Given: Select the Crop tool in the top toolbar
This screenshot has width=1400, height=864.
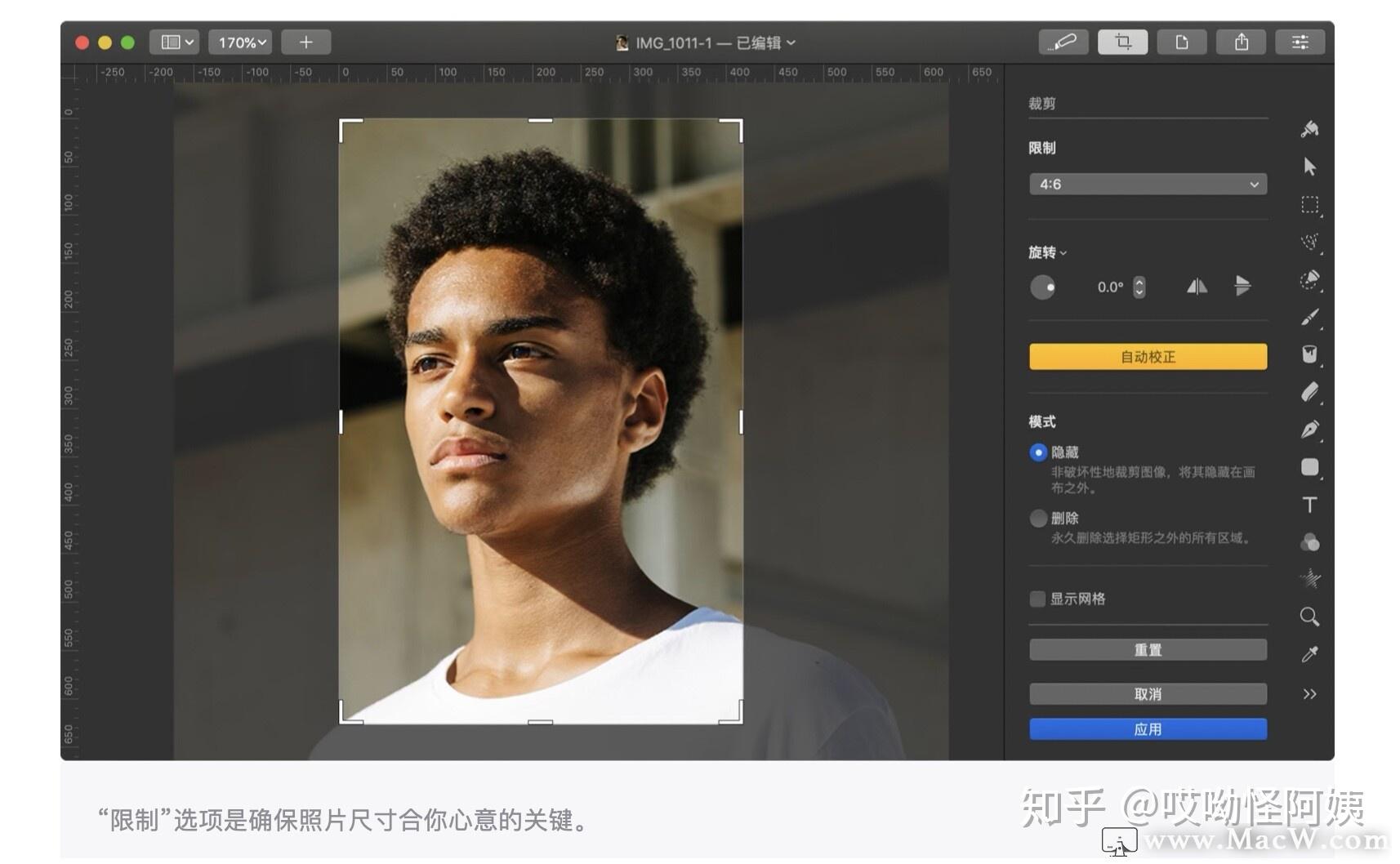Looking at the screenshot, I should click(1122, 42).
